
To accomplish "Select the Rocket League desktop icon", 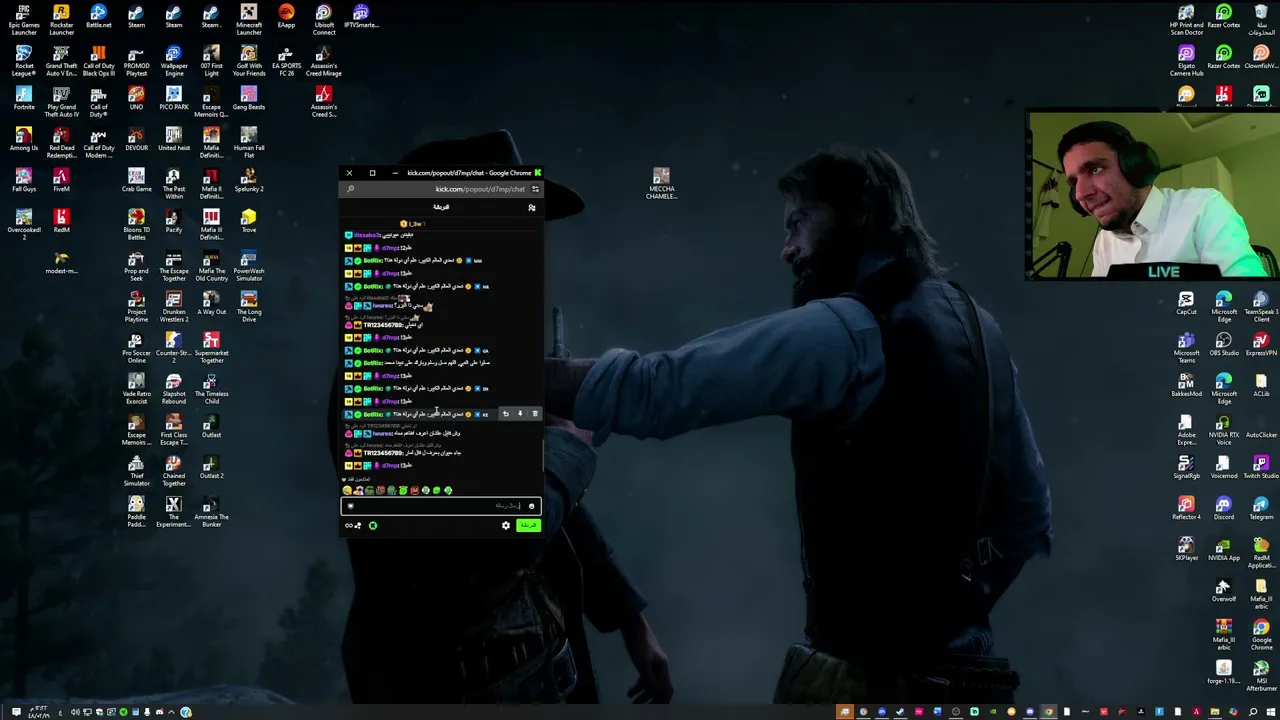I will tap(24, 61).
